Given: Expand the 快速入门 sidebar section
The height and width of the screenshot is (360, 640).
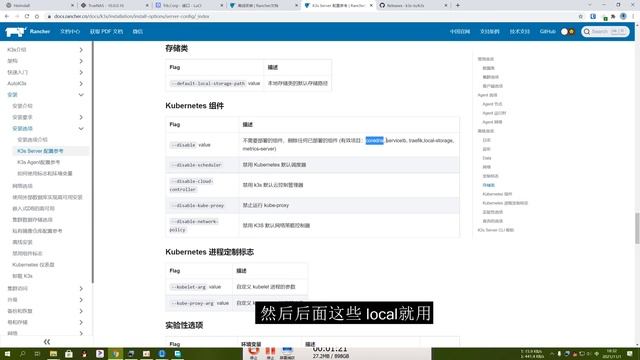Looking at the screenshot, I should coord(81,72).
